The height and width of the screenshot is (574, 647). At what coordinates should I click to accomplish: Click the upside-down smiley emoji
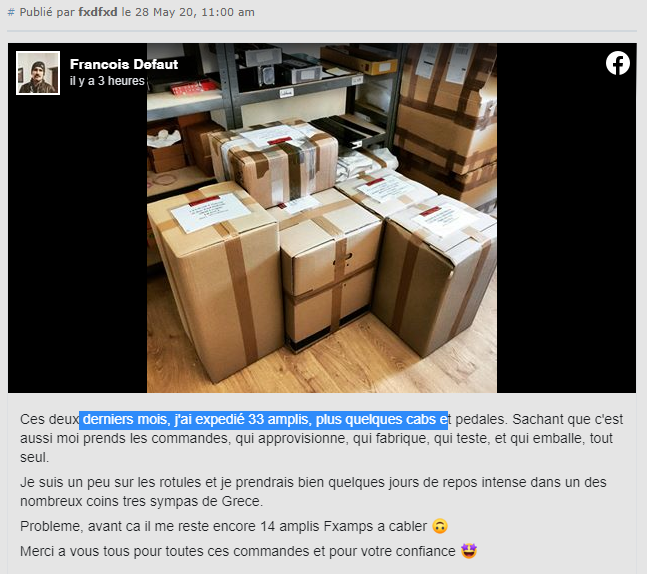tap(439, 527)
